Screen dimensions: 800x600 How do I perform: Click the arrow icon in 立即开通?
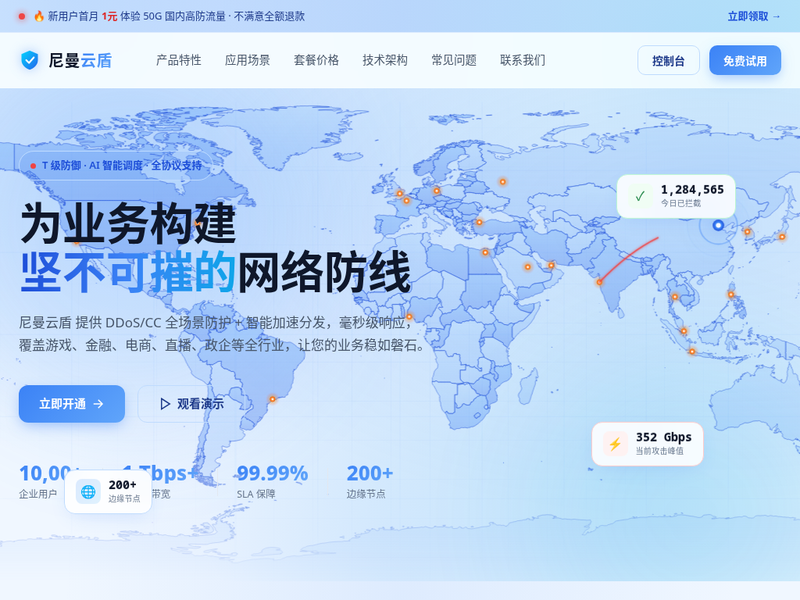pos(98,404)
